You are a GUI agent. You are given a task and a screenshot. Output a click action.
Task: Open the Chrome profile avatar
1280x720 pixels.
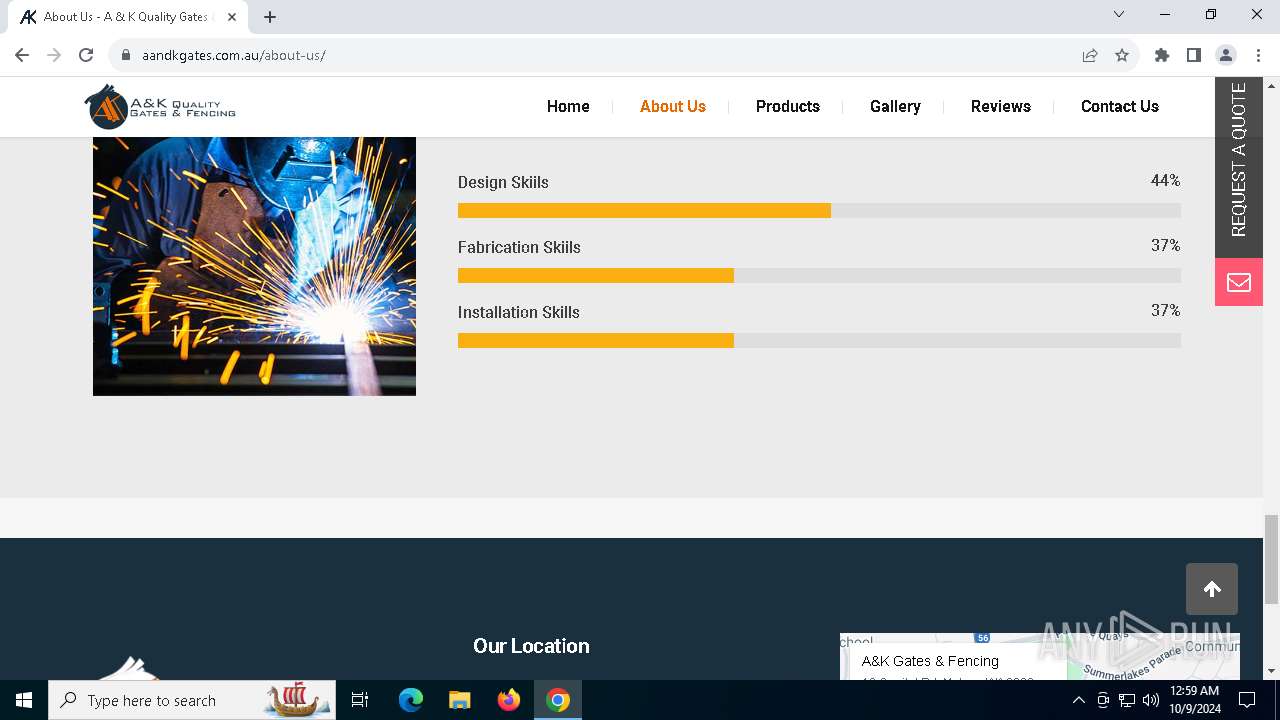[x=1226, y=55]
